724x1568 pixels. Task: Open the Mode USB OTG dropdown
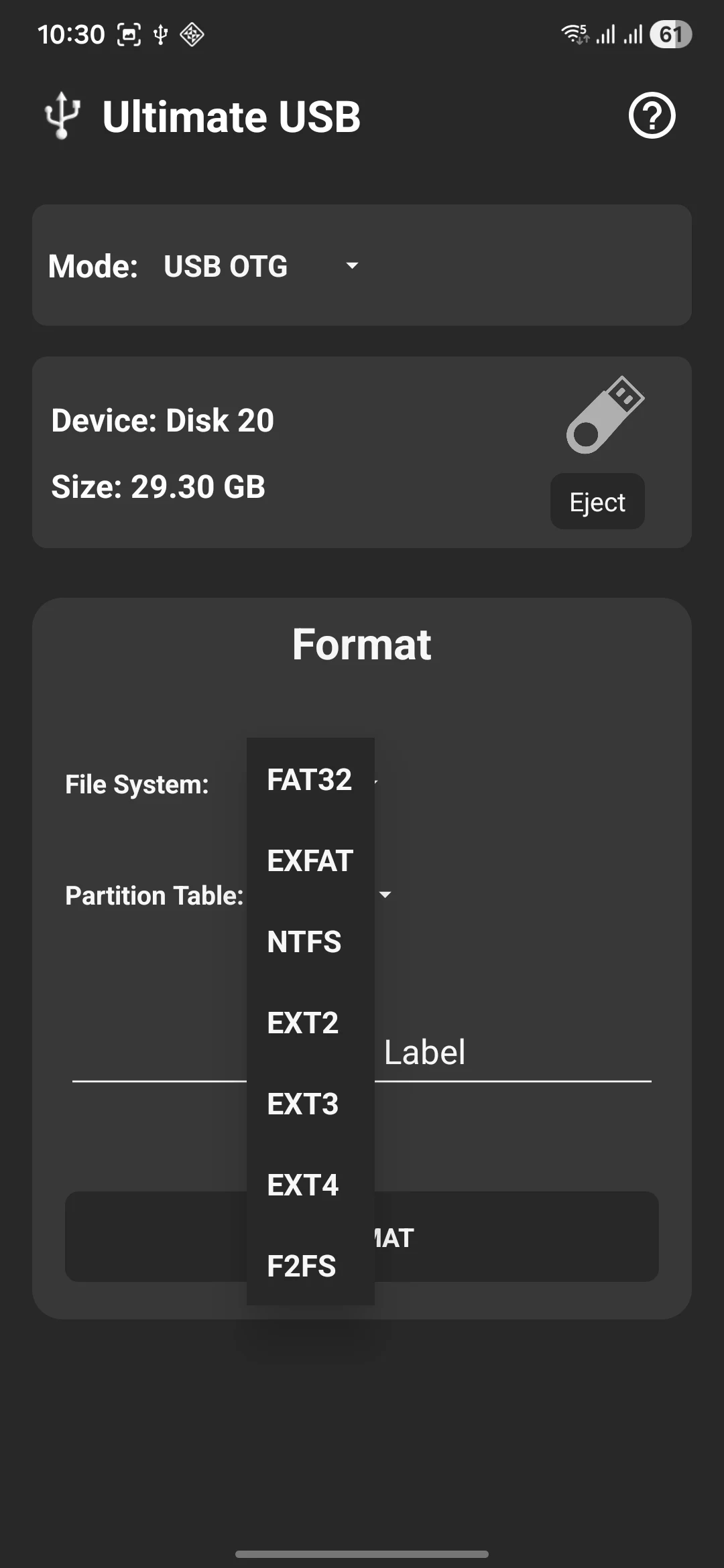[x=261, y=266]
